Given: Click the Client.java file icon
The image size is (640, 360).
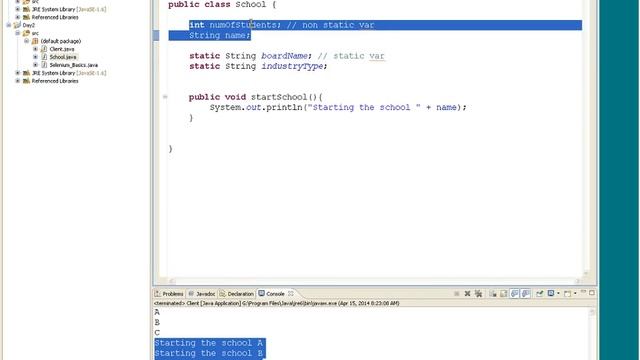Looking at the screenshot, I should (44, 49).
